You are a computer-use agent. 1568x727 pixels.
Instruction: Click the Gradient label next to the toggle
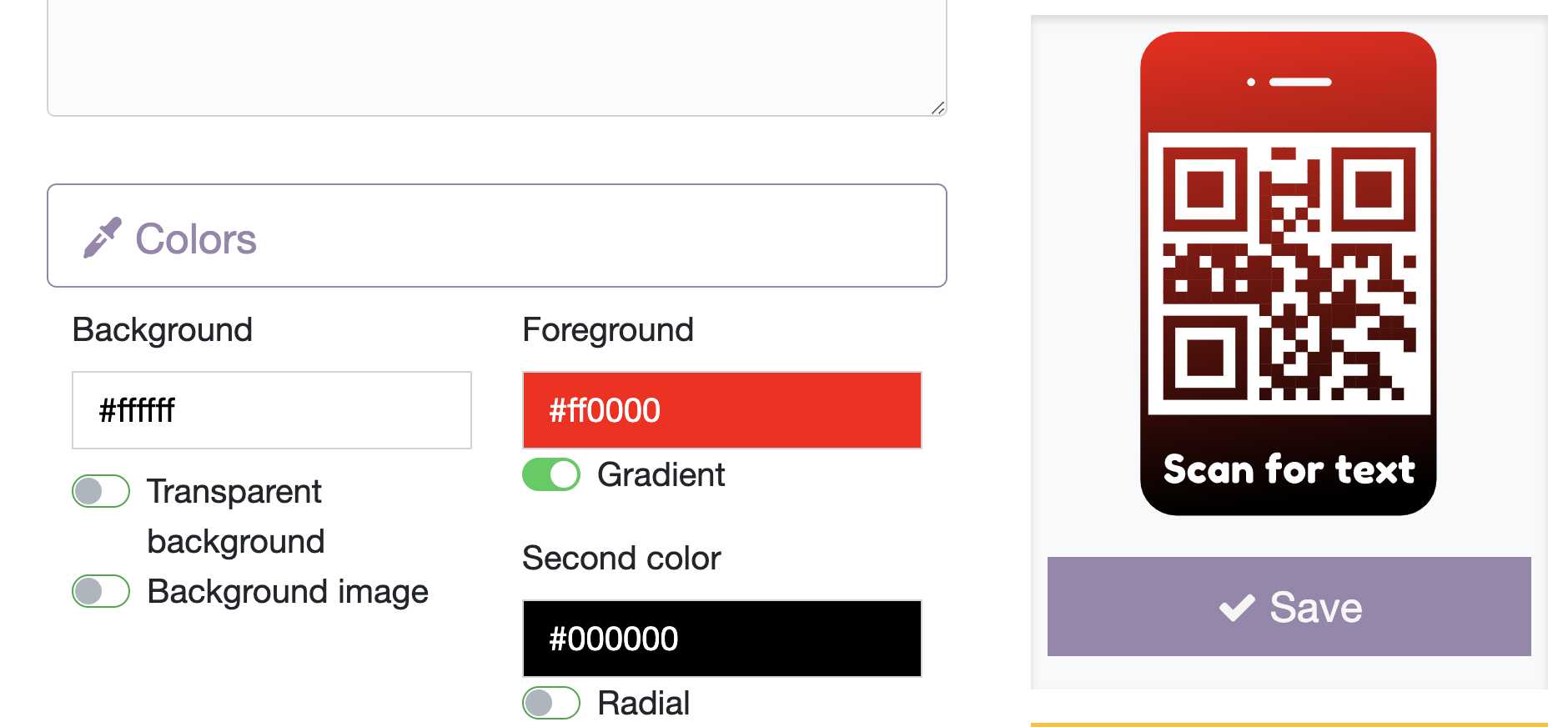coord(661,474)
